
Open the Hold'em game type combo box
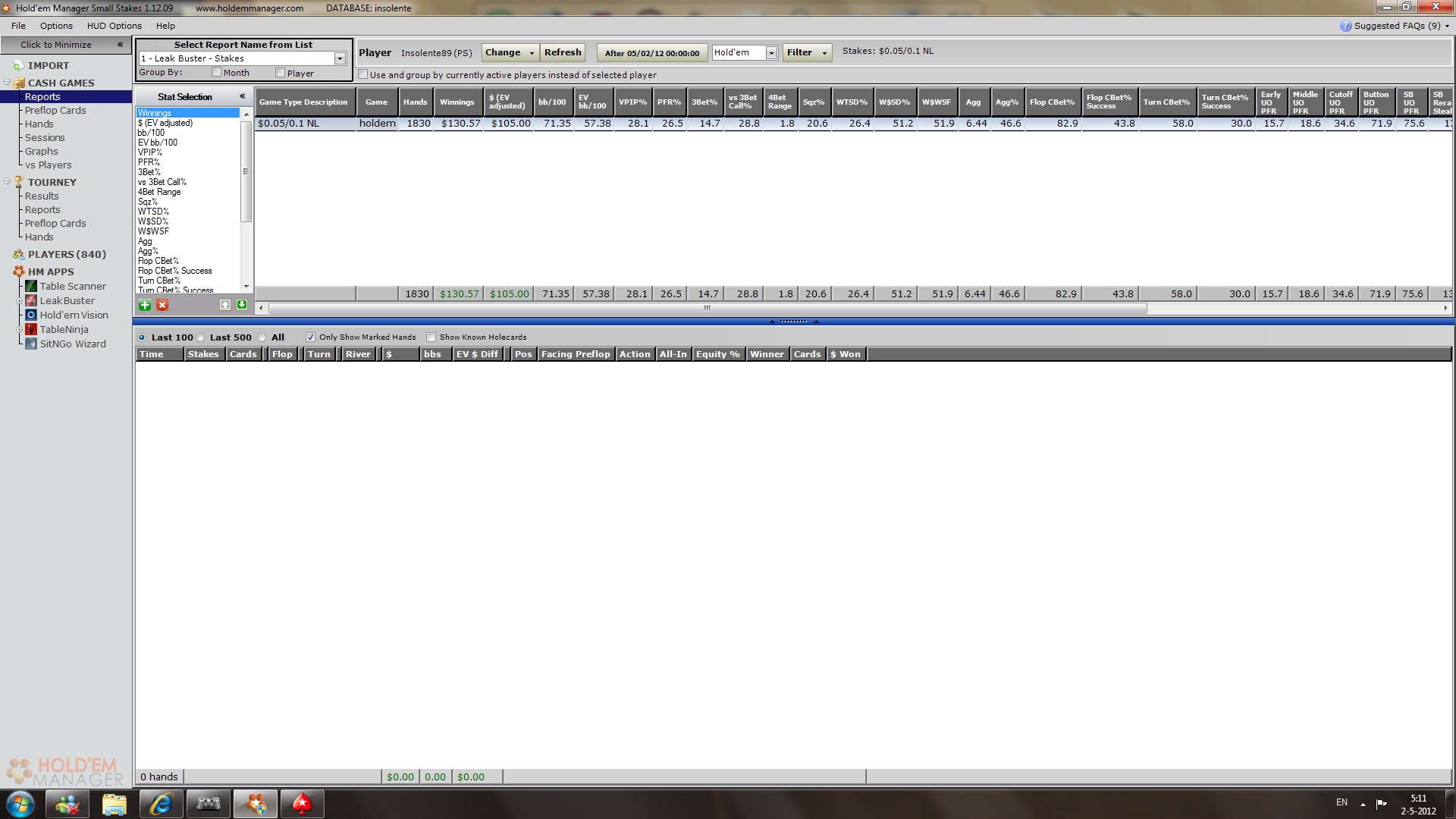tap(745, 52)
